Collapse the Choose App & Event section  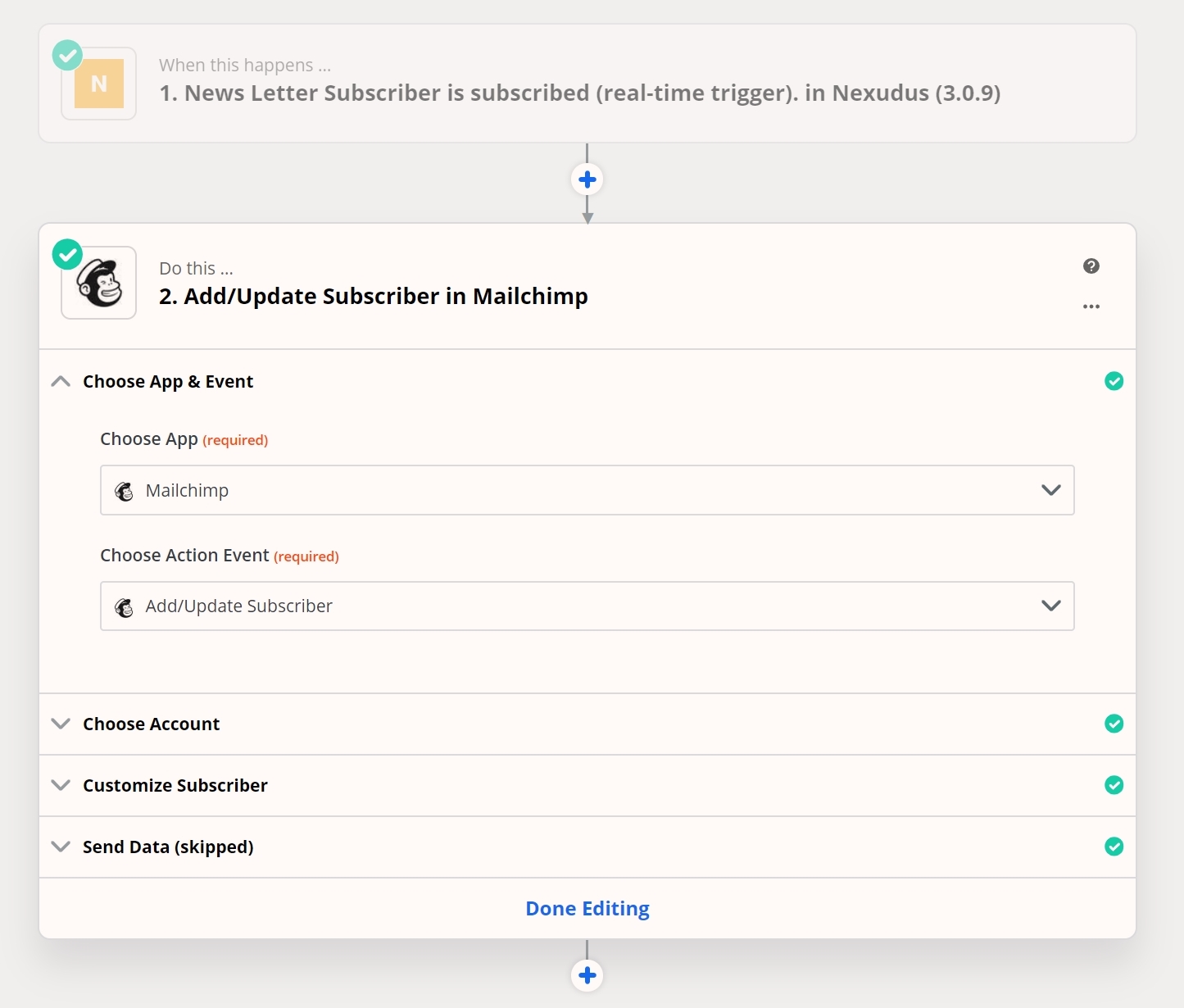(x=61, y=381)
